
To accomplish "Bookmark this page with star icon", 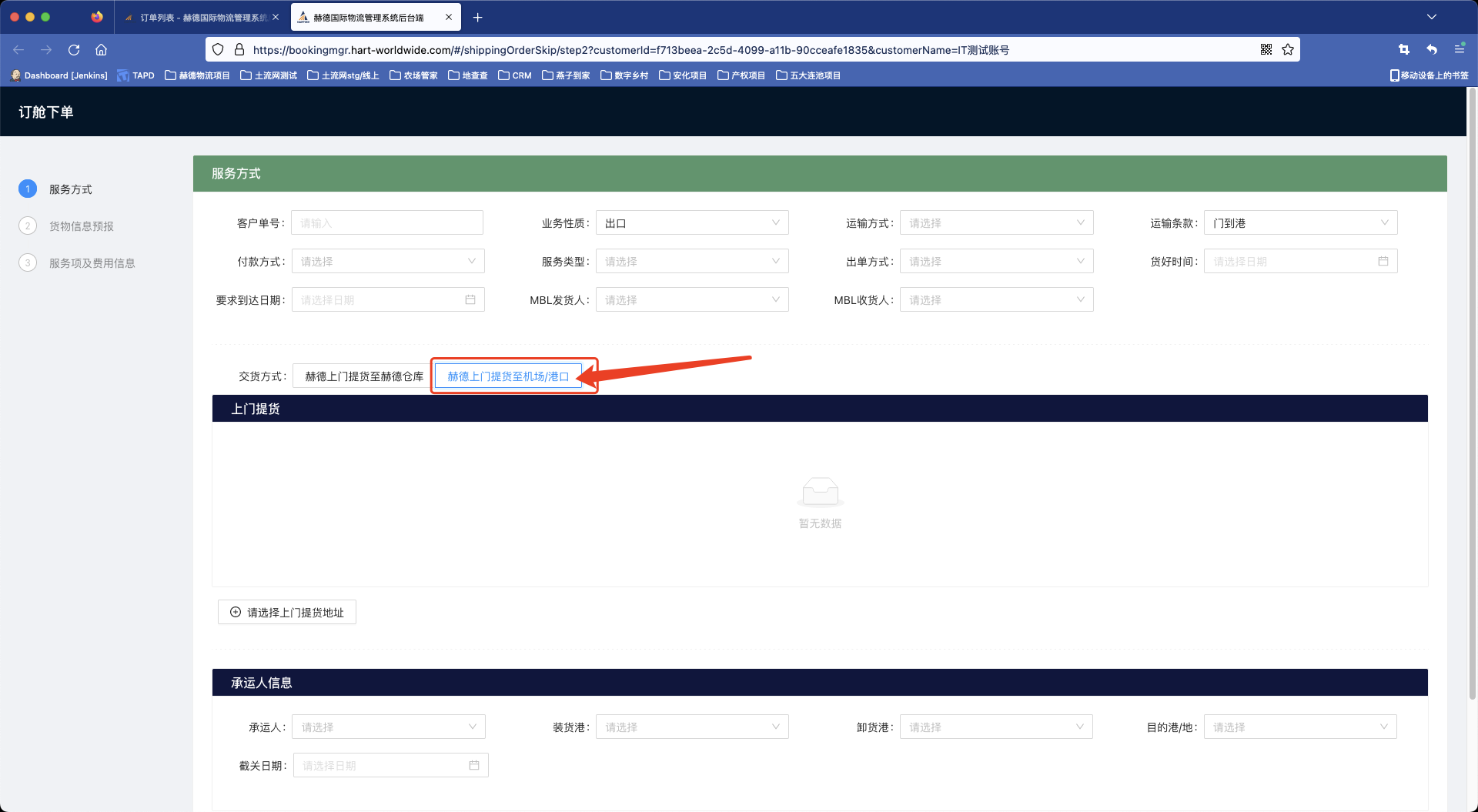I will (1288, 50).
